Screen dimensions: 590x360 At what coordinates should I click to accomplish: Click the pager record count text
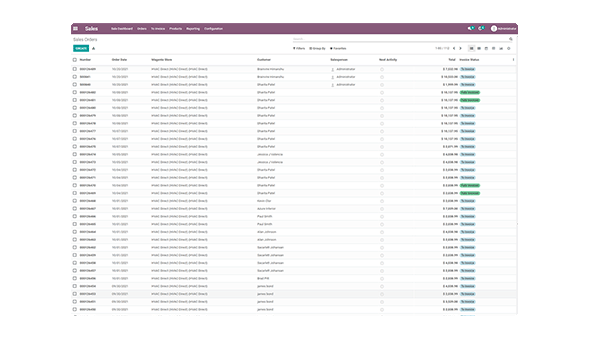point(442,49)
